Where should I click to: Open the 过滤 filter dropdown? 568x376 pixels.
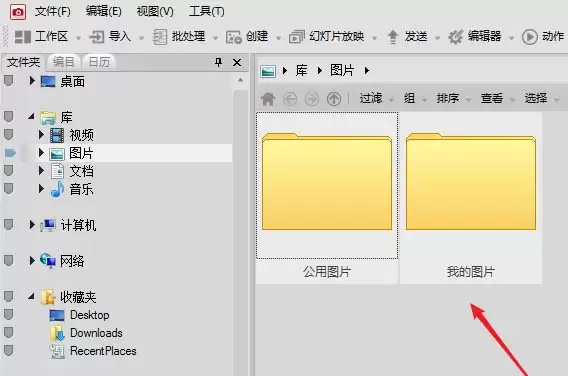click(376, 98)
